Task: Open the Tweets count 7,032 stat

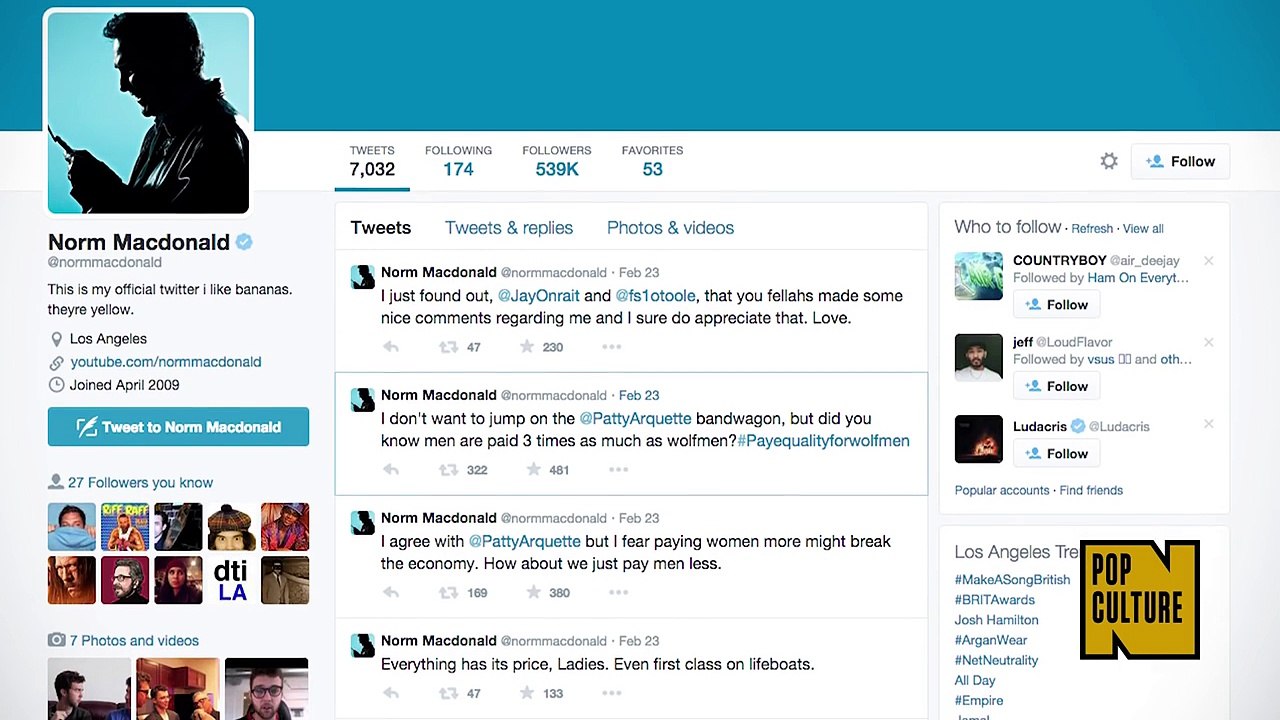Action: (372, 161)
